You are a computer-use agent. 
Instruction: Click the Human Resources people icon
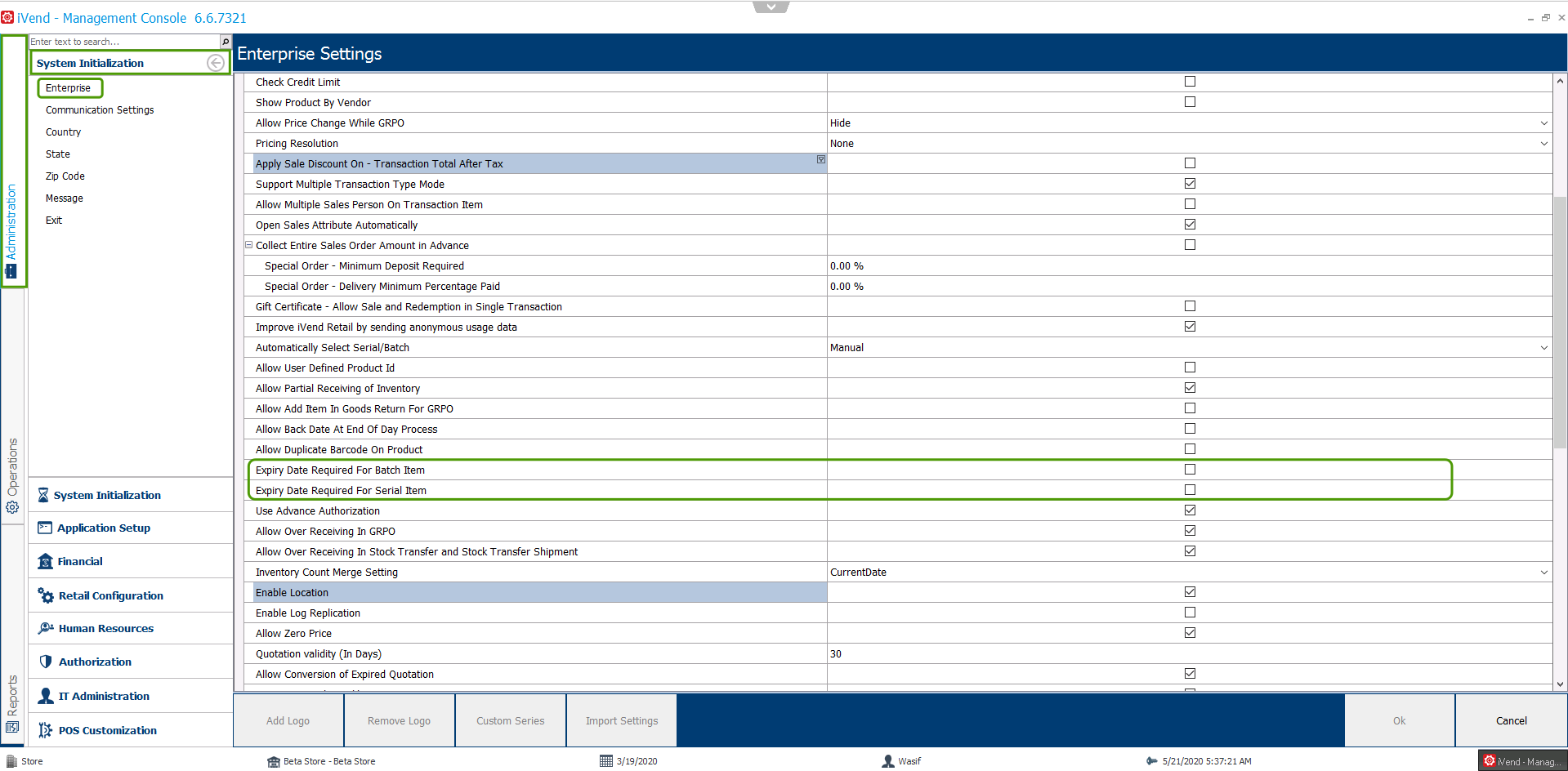[46, 628]
